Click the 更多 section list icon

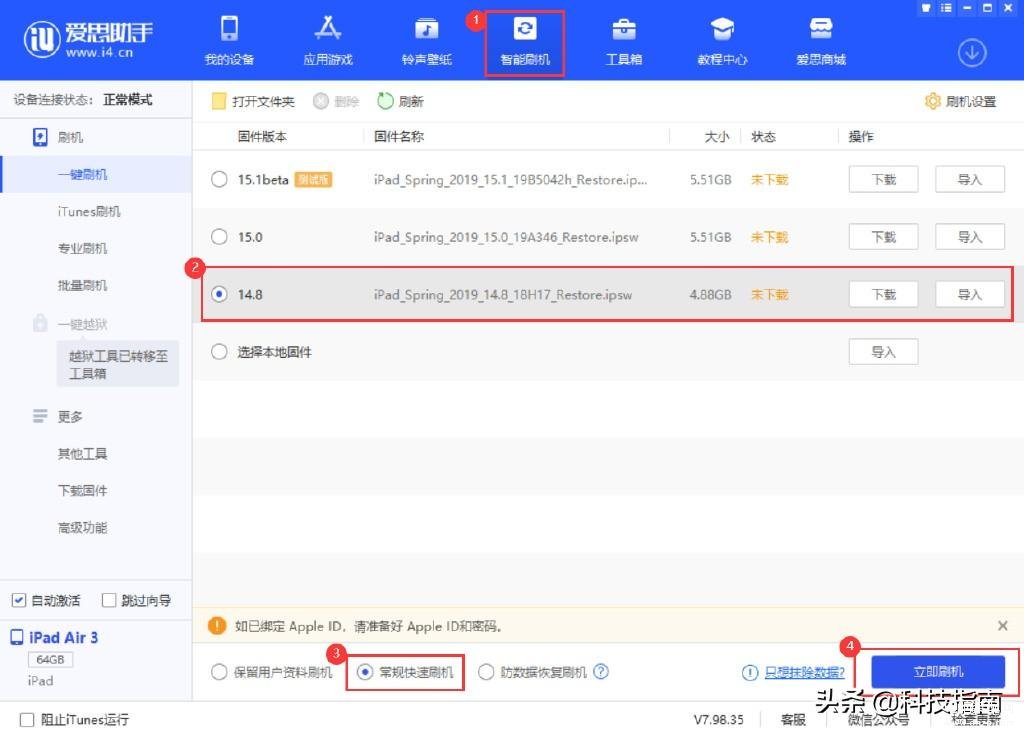tap(40, 416)
